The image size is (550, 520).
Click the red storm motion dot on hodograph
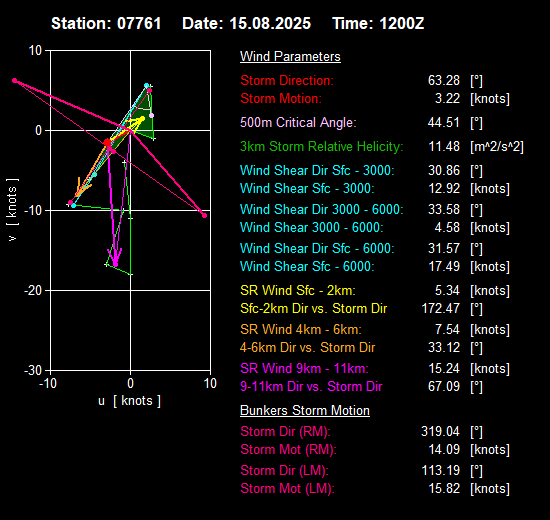coord(107,142)
